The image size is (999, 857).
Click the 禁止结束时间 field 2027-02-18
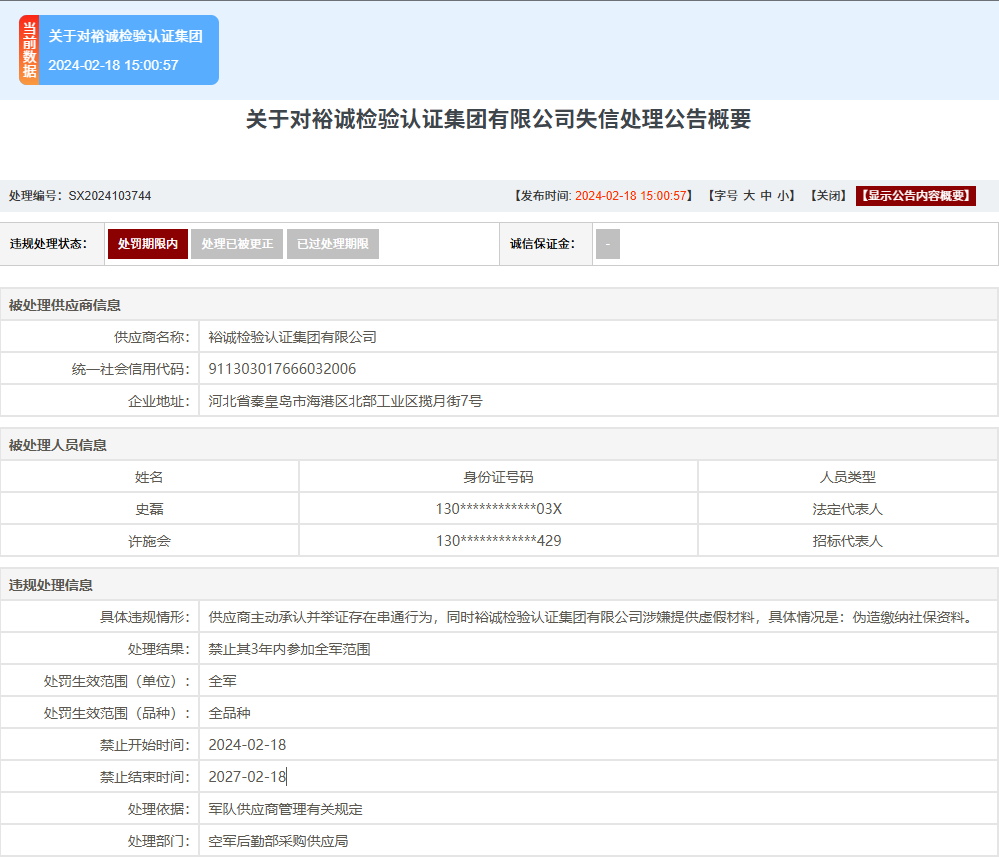tap(247, 777)
